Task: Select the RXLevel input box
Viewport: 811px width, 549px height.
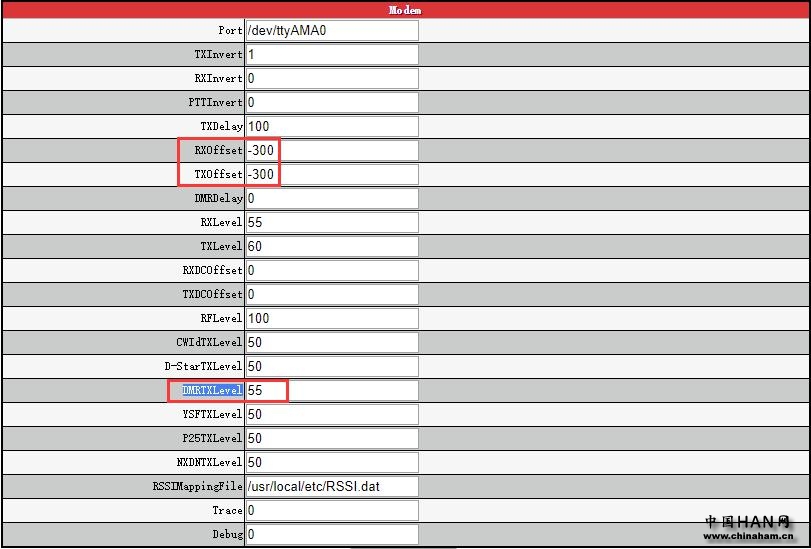Action: pyautogui.click(x=331, y=222)
